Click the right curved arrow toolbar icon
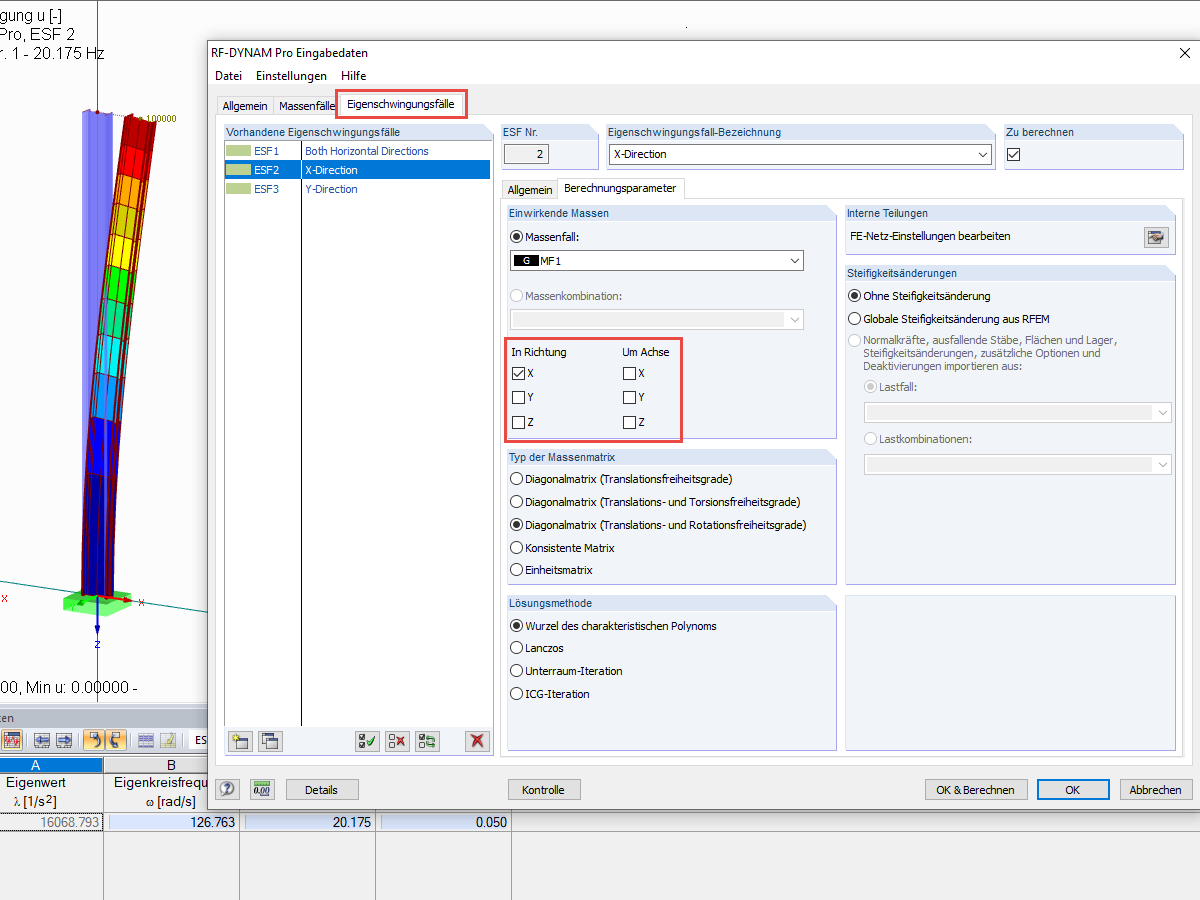The width and height of the screenshot is (1200, 900). (x=115, y=740)
